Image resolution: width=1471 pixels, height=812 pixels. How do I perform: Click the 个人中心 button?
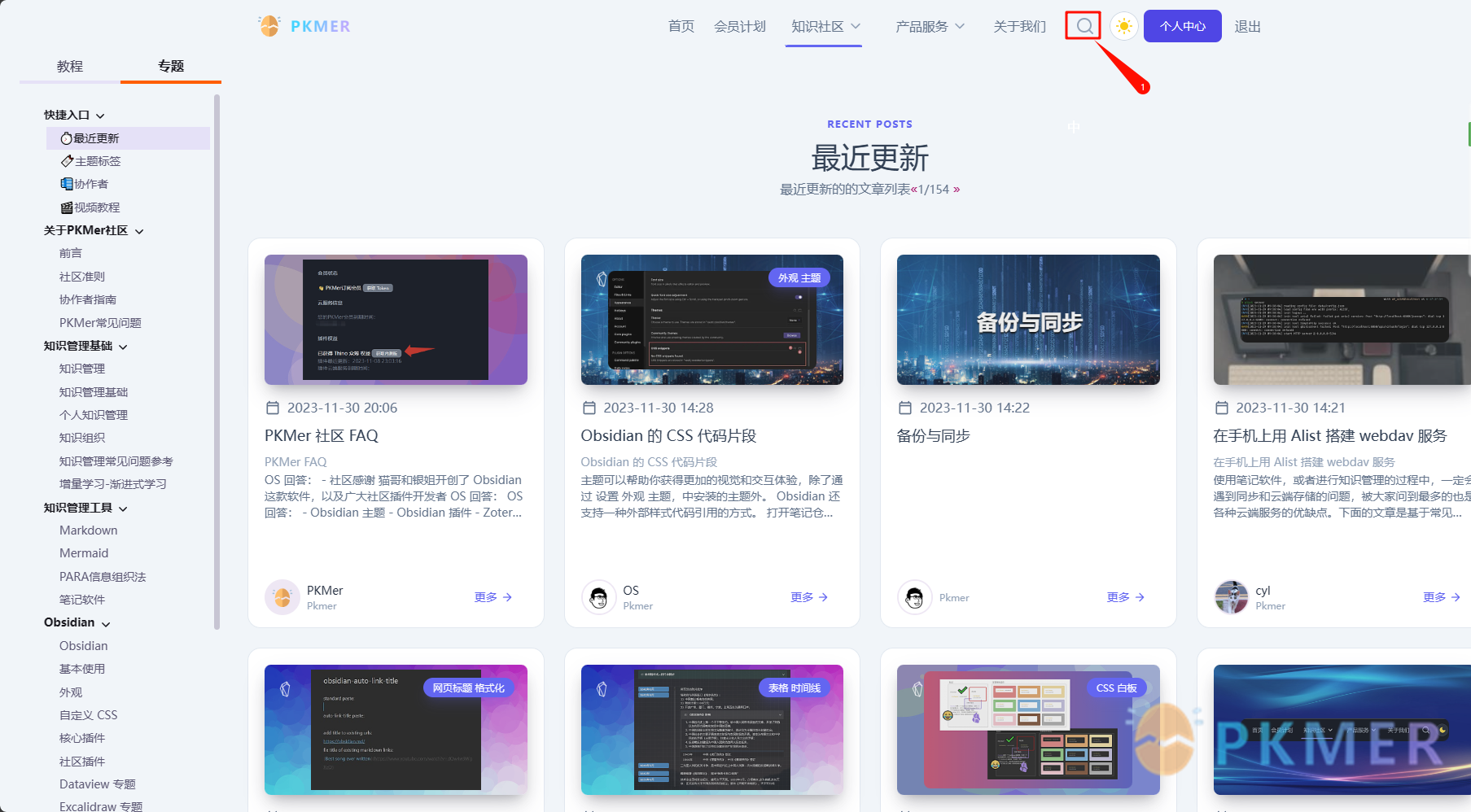(1182, 26)
